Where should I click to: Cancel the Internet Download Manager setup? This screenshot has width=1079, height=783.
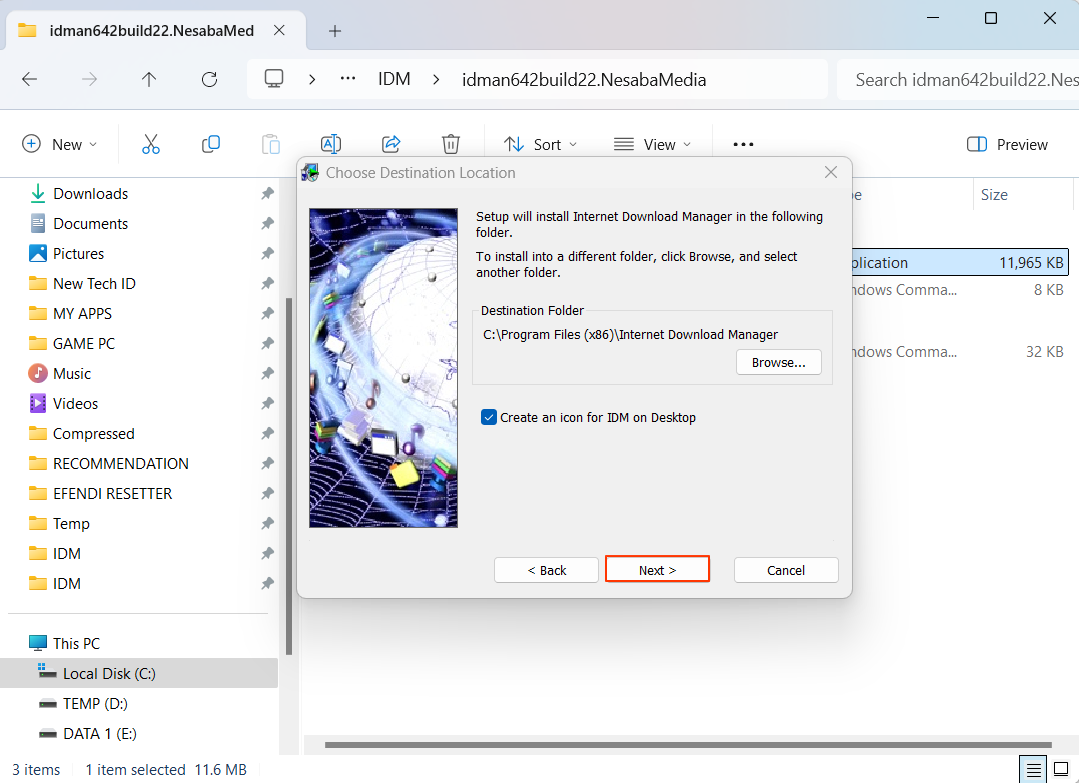786,570
